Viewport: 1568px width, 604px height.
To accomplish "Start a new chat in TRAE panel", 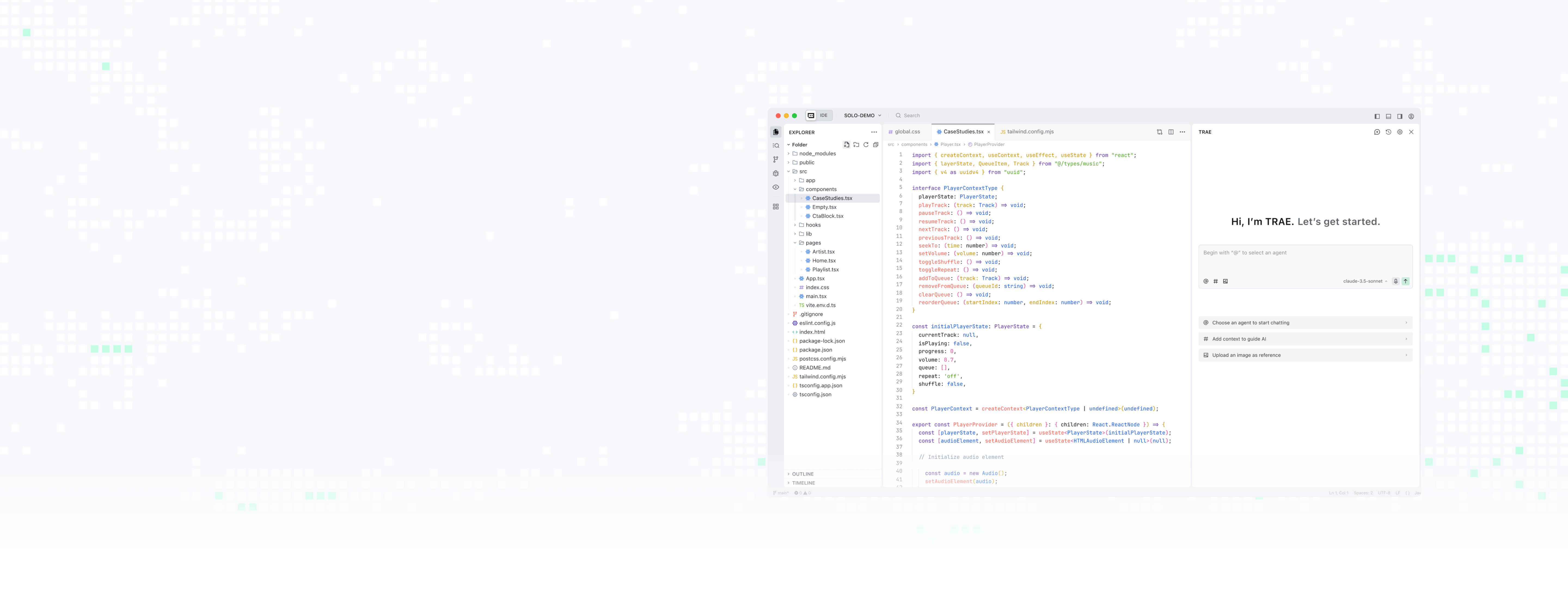I will pos(1377,132).
